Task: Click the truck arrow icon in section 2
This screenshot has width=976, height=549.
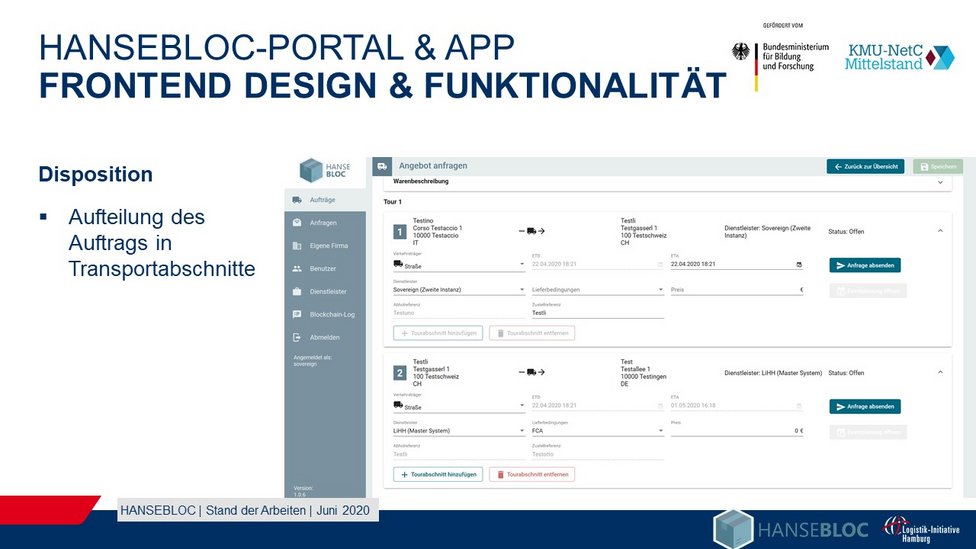Action: [532, 372]
